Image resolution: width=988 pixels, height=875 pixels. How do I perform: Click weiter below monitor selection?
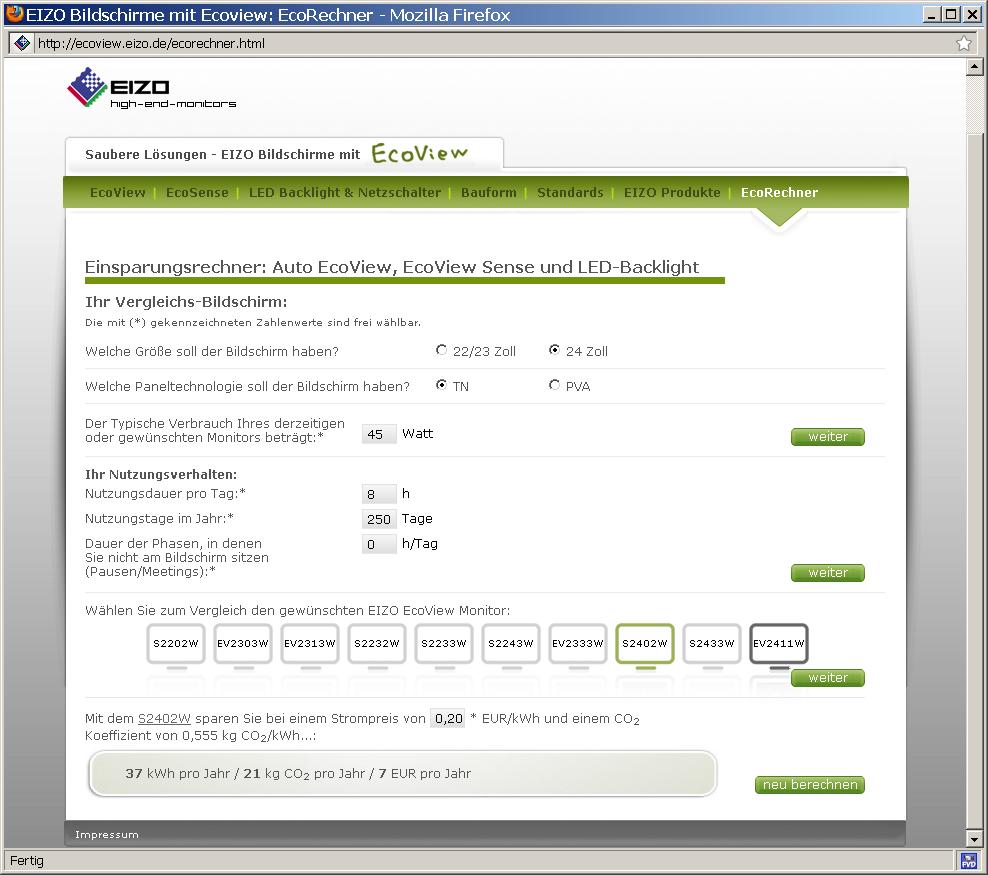tap(827, 678)
